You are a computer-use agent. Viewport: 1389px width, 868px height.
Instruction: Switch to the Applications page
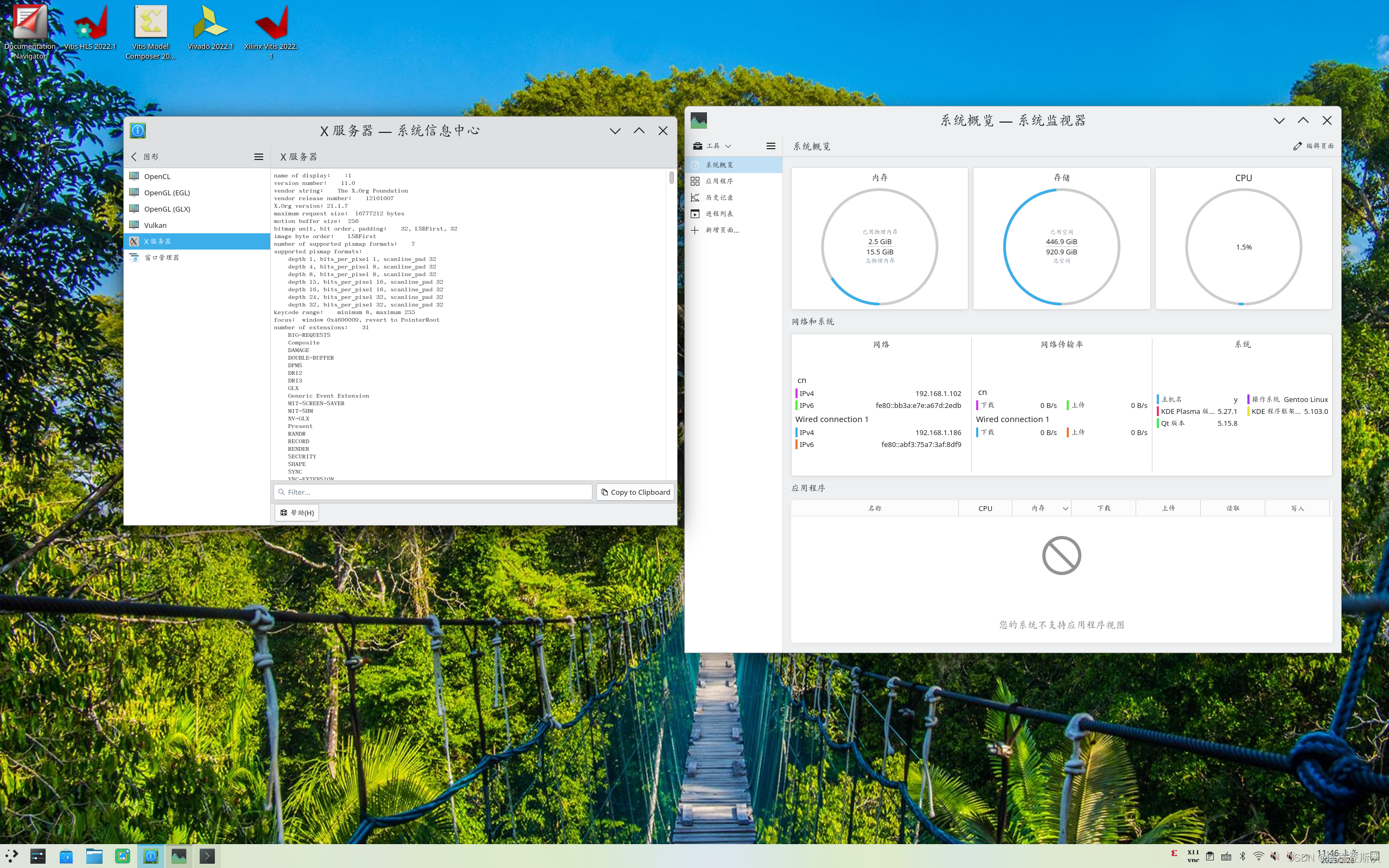pos(719,181)
